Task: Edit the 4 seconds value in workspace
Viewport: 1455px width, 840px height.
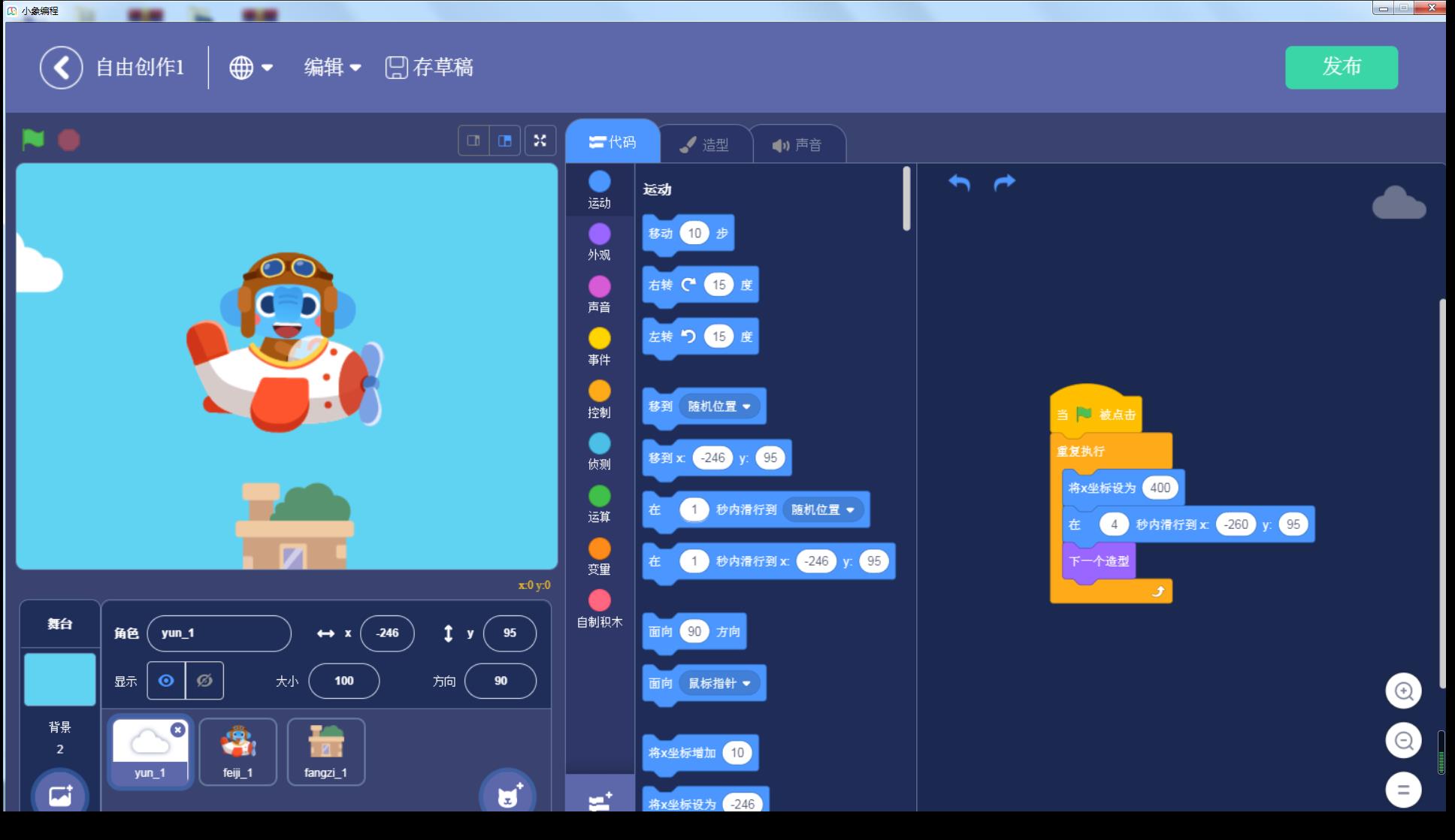Action: click(x=1114, y=524)
